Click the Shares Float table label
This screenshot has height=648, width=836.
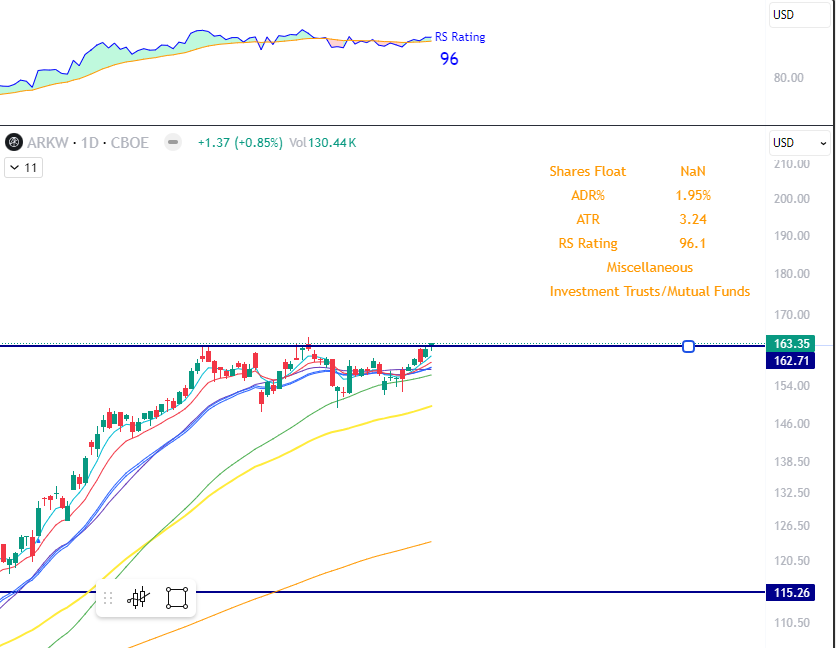click(588, 171)
